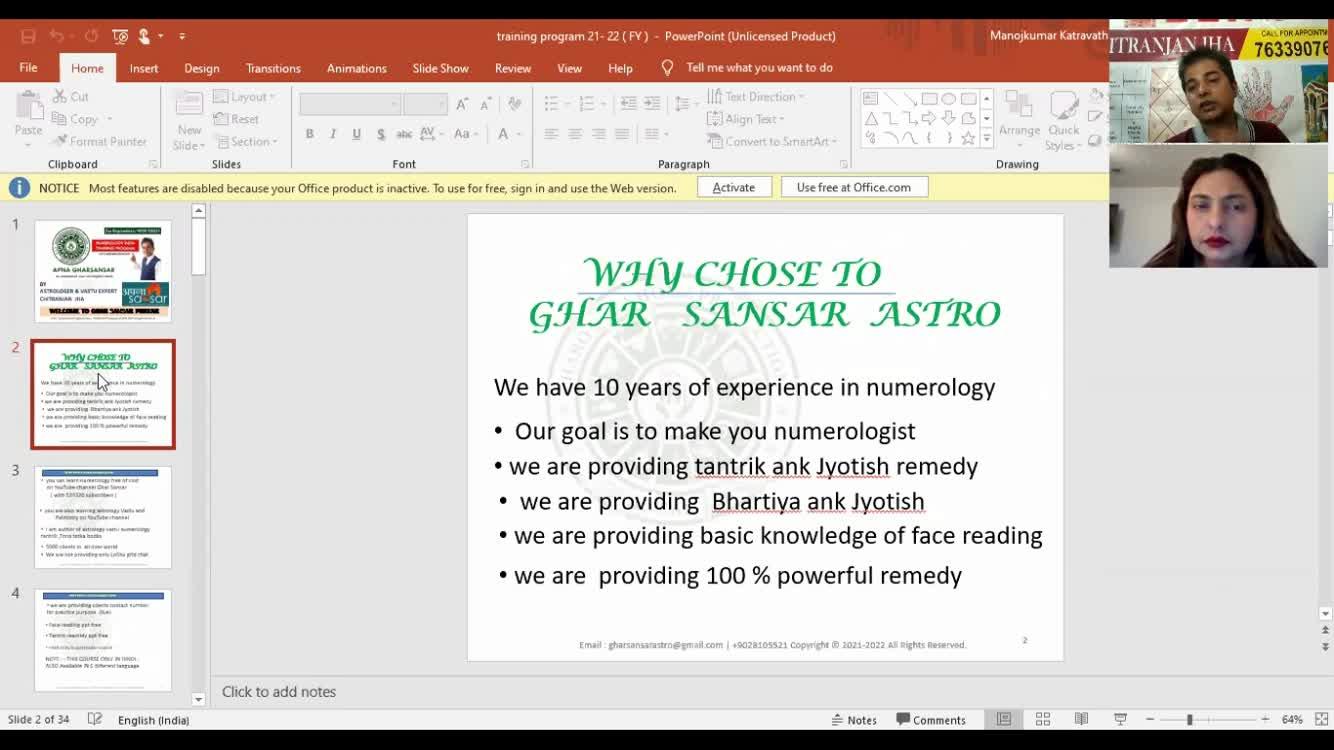
Task: Click the zoom slider in status bar
Action: tap(1189, 719)
